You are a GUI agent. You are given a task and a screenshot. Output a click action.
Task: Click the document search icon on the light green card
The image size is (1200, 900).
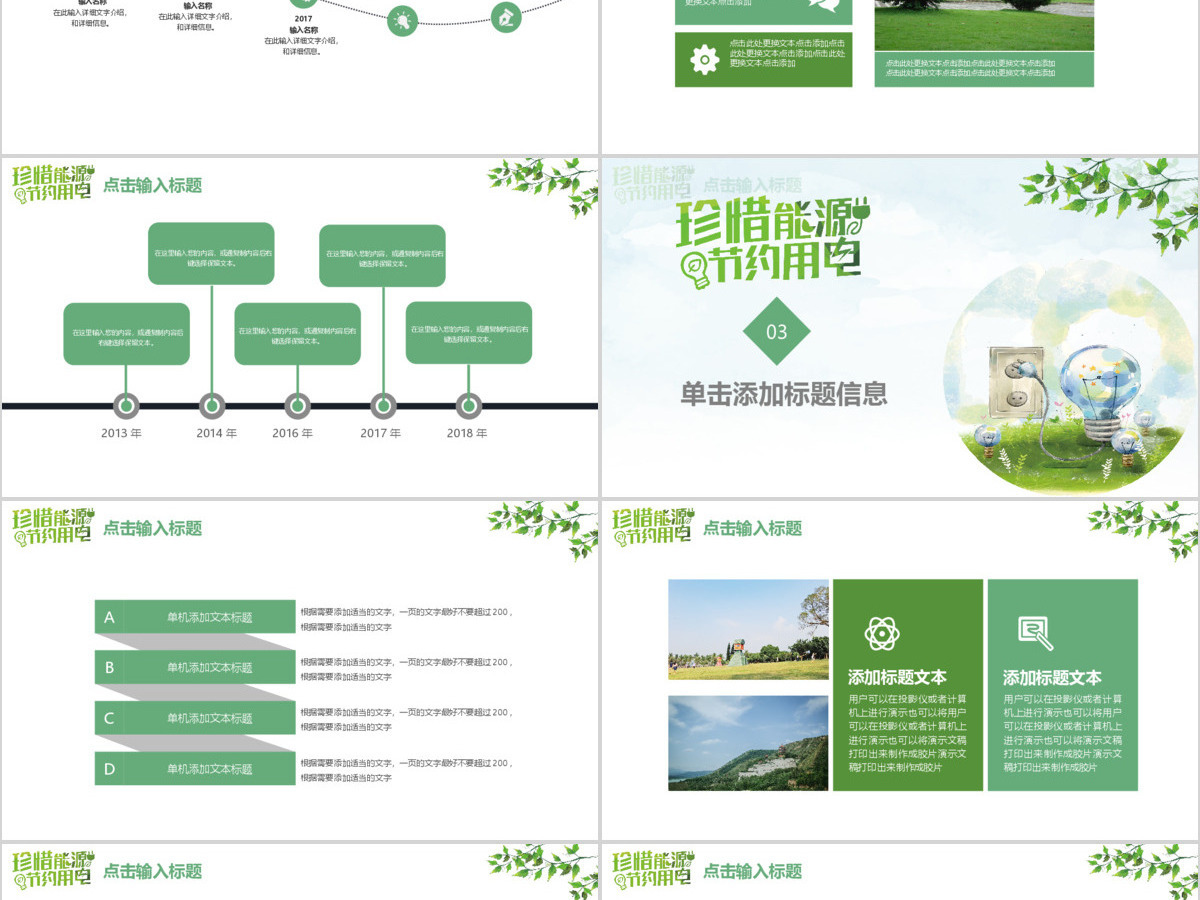click(x=1036, y=632)
